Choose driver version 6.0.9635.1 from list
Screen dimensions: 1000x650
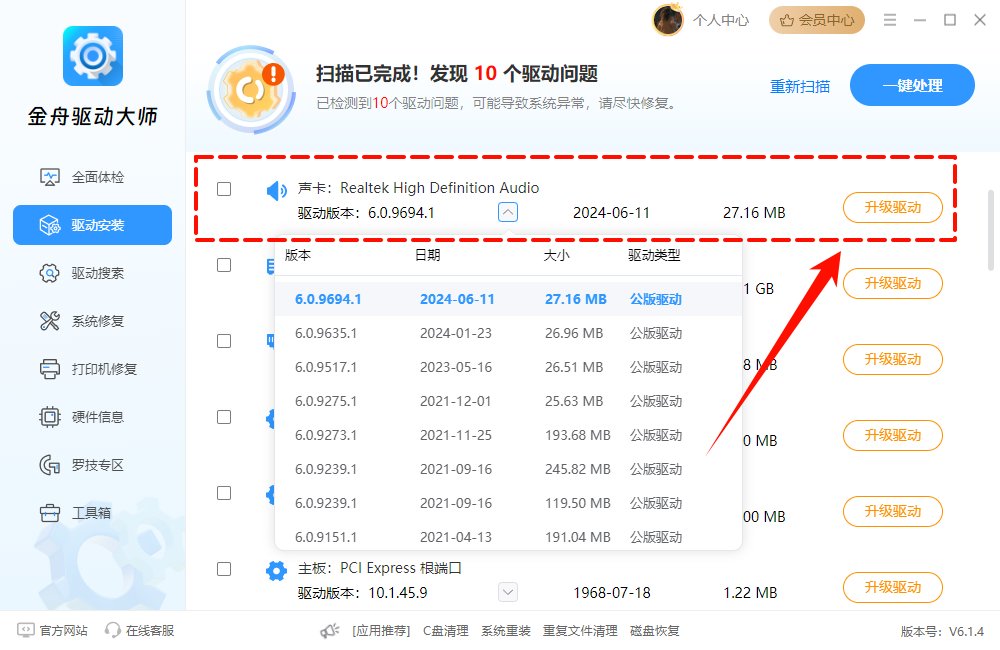(326, 333)
